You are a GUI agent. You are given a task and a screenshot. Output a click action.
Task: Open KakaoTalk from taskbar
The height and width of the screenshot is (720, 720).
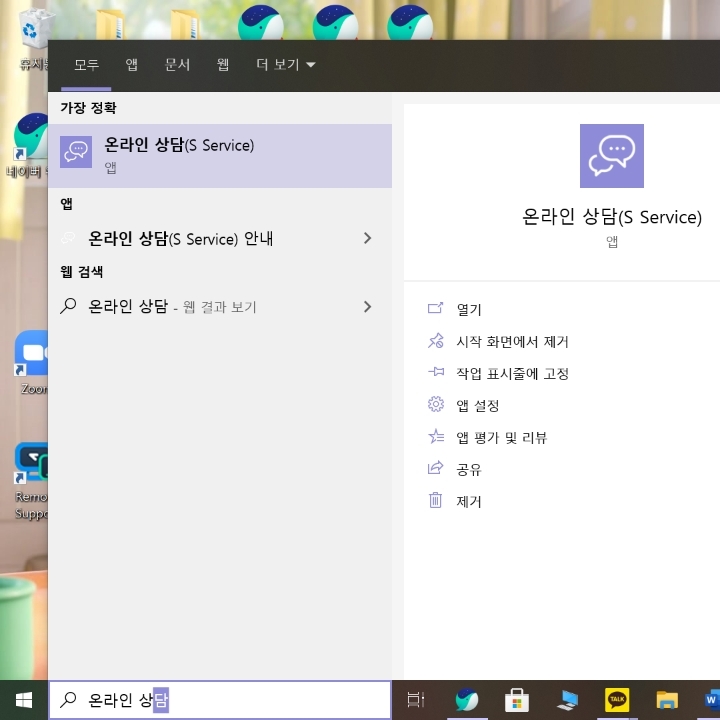tap(617, 700)
